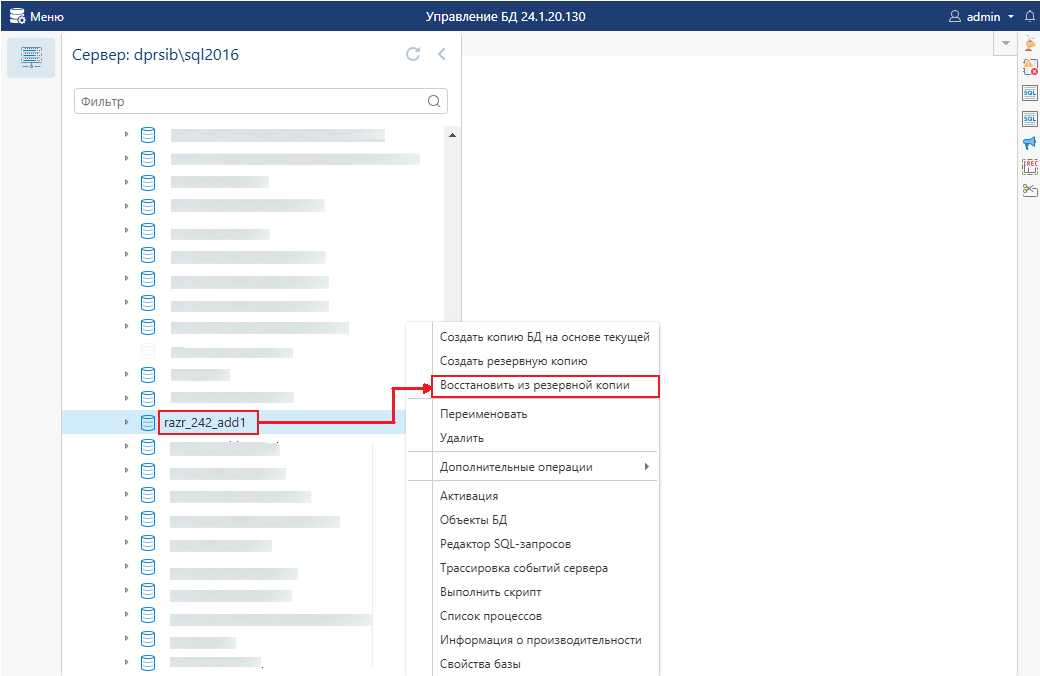Open the Меню database icon

pyautogui.click(x=17, y=16)
